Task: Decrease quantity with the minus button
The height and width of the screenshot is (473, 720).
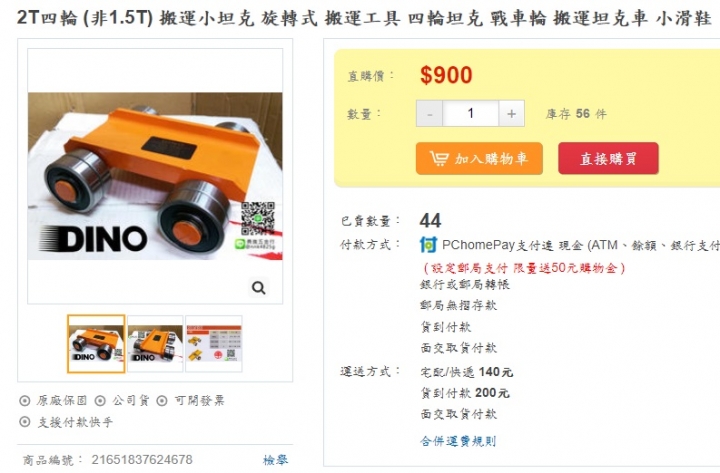Action: click(x=429, y=113)
